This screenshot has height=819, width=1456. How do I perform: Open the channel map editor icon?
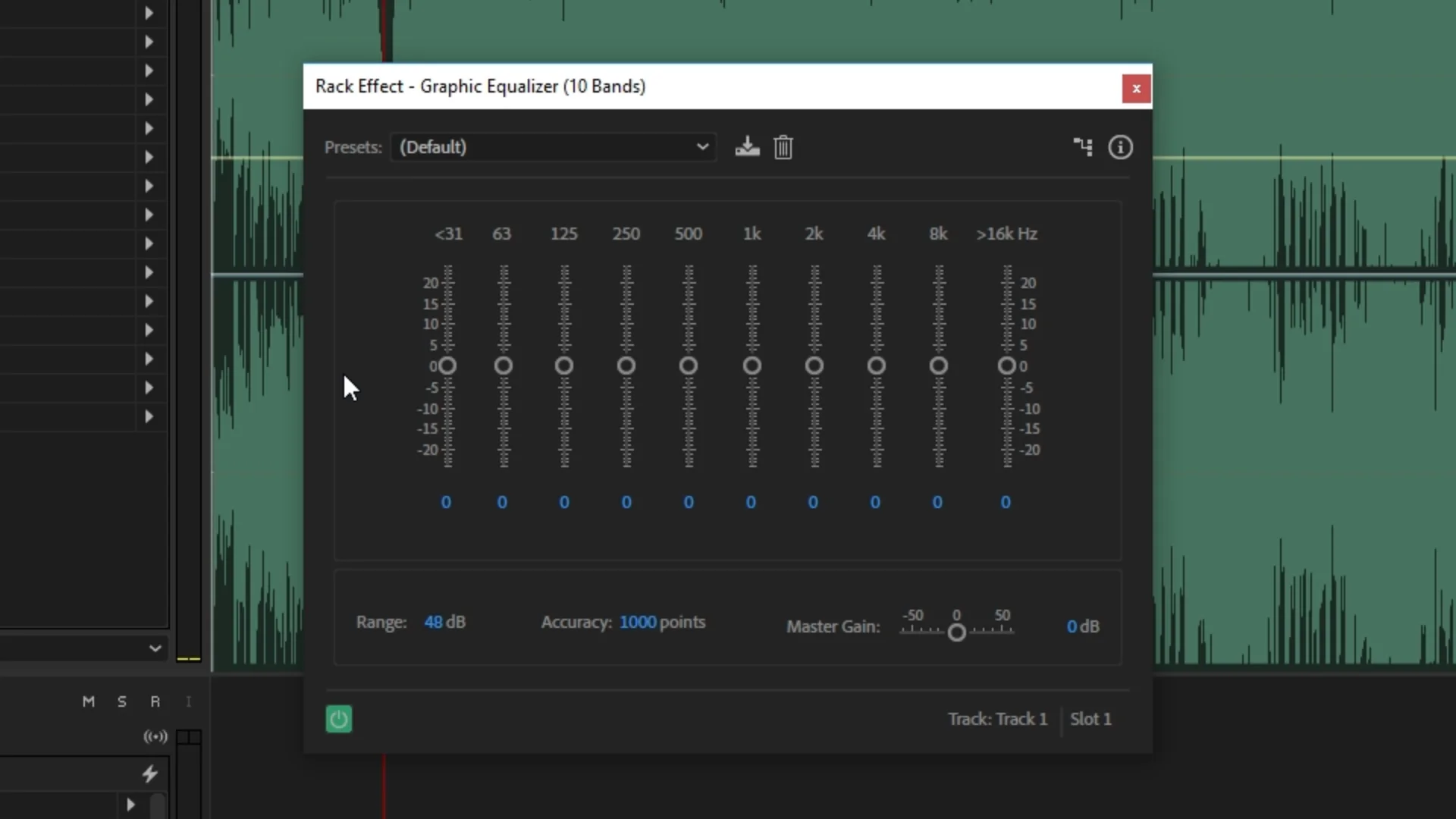[x=1083, y=146]
